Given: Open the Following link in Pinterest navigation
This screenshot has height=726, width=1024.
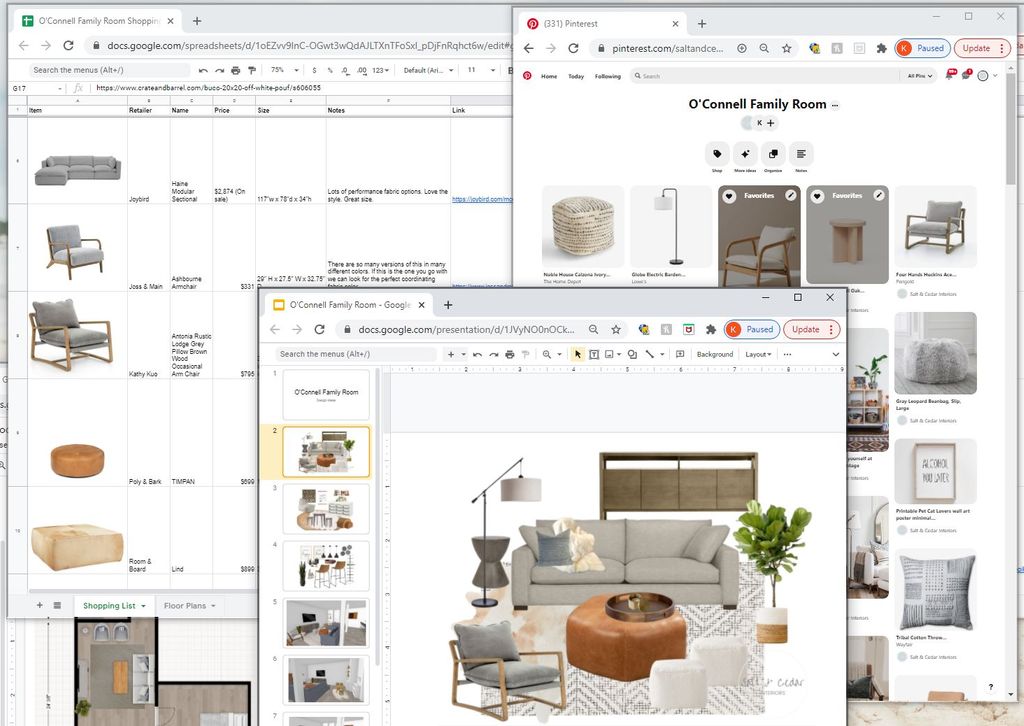Looking at the screenshot, I should point(607,76).
